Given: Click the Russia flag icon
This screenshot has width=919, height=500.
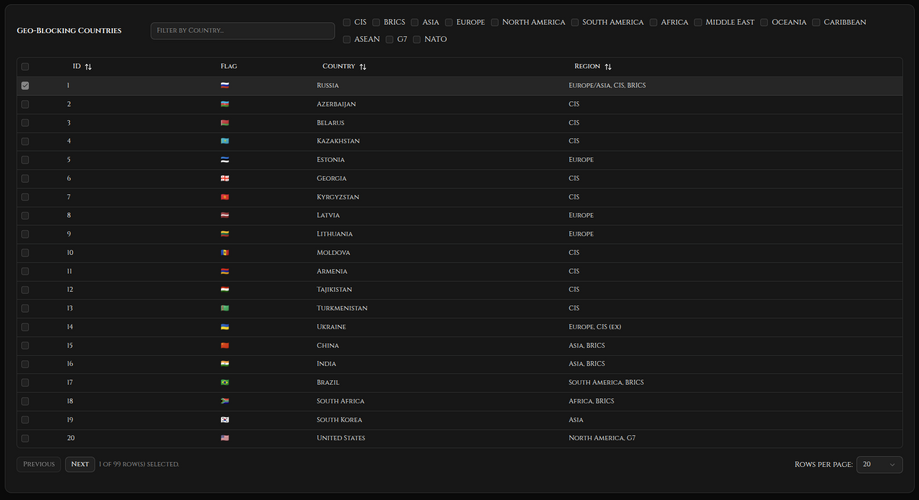Looking at the screenshot, I should [x=225, y=86].
